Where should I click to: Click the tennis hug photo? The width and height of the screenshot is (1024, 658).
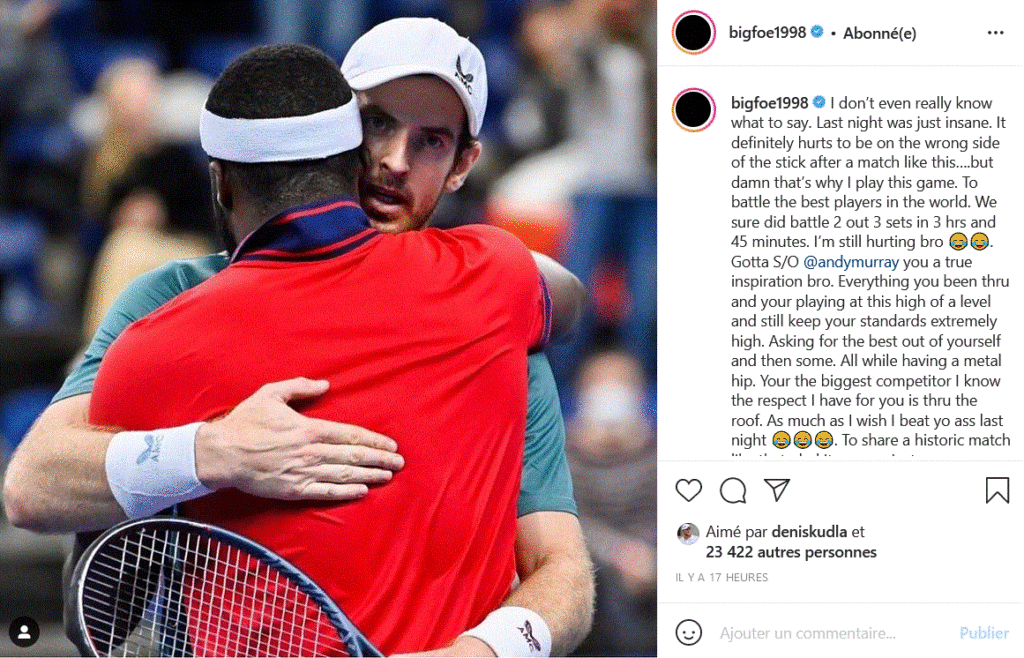pyautogui.click(x=328, y=329)
